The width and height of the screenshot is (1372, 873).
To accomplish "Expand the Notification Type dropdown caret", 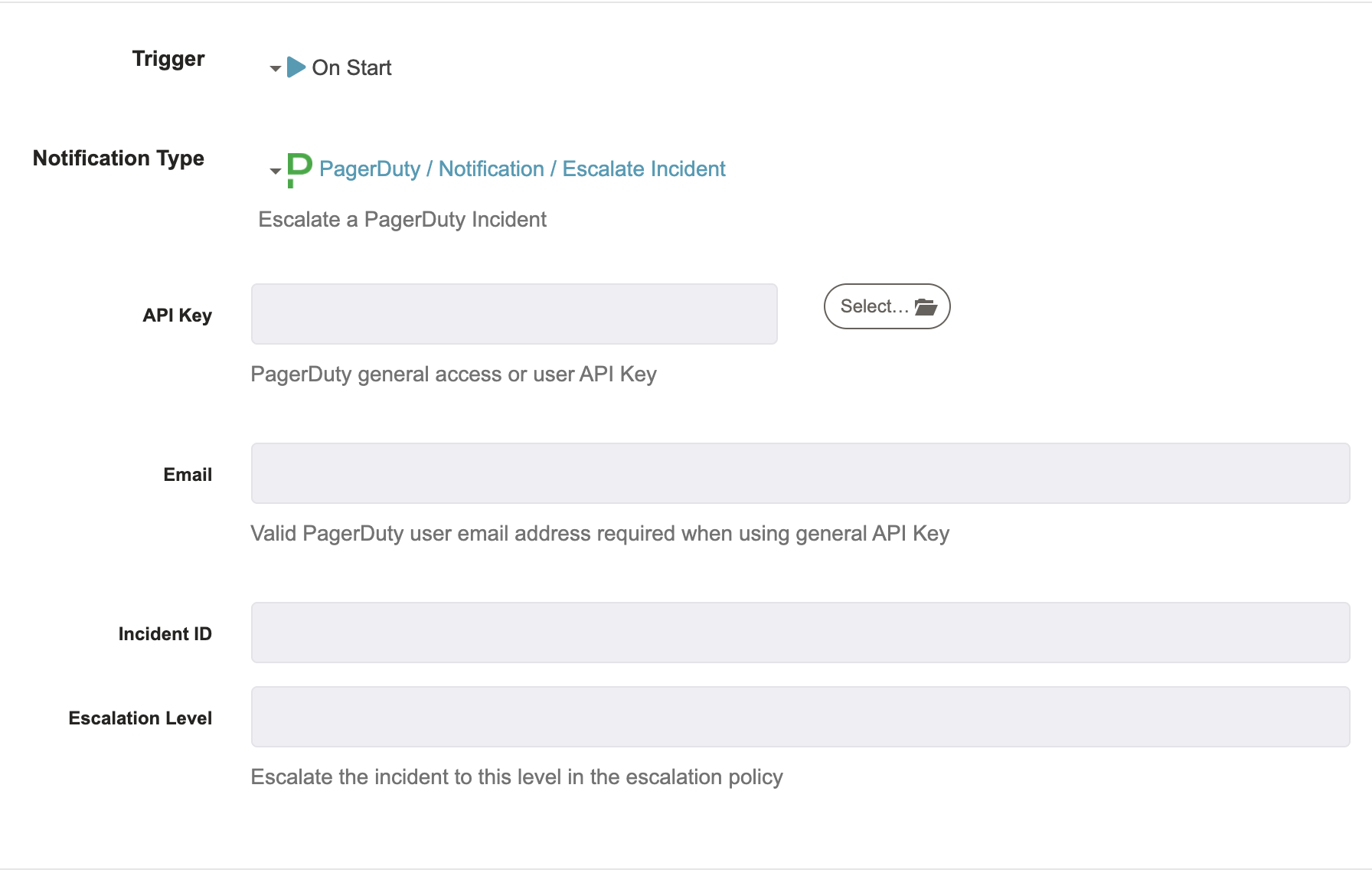I will click(275, 172).
